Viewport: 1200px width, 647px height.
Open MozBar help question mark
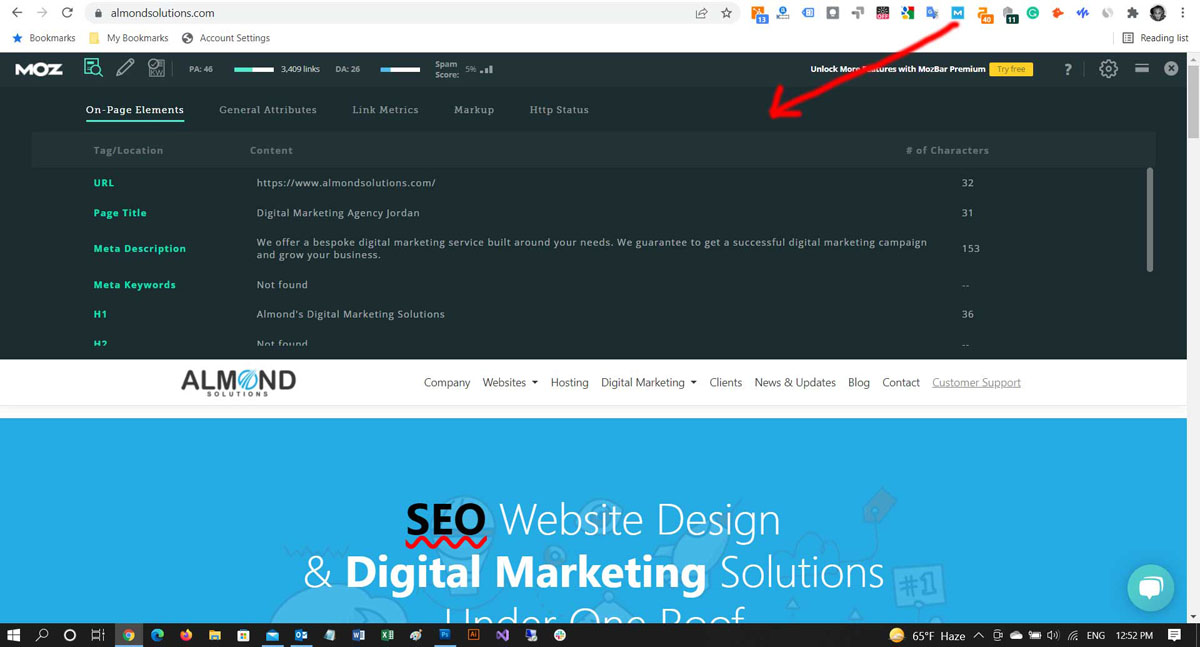(x=1068, y=69)
